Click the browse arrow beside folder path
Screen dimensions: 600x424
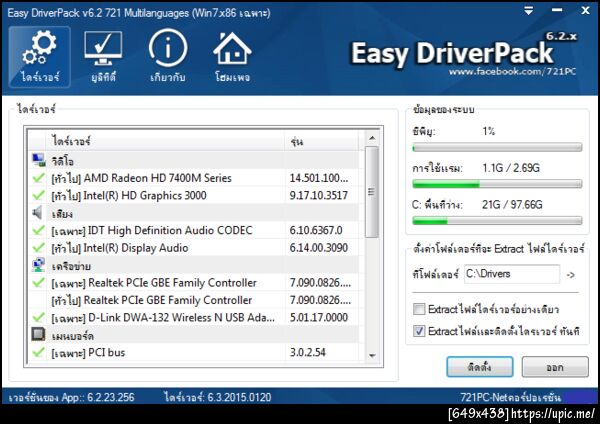click(570, 275)
